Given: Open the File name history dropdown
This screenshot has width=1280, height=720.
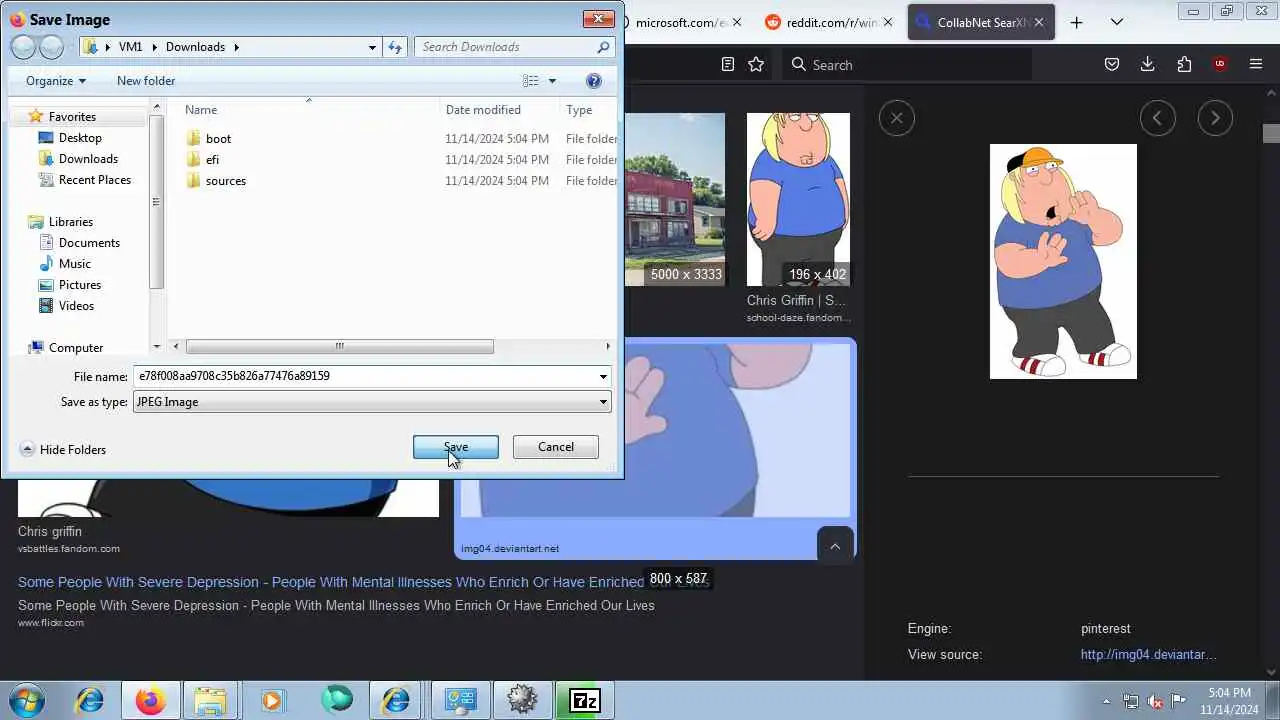Looking at the screenshot, I should 603,377.
